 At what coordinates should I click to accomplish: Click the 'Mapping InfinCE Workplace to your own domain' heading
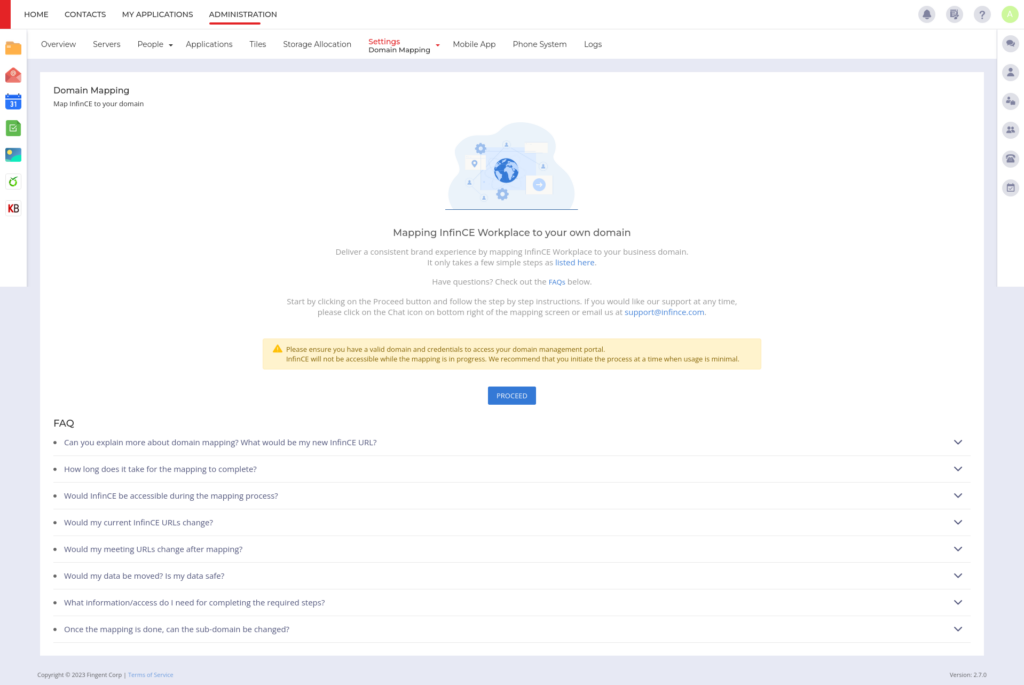coord(511,232)
